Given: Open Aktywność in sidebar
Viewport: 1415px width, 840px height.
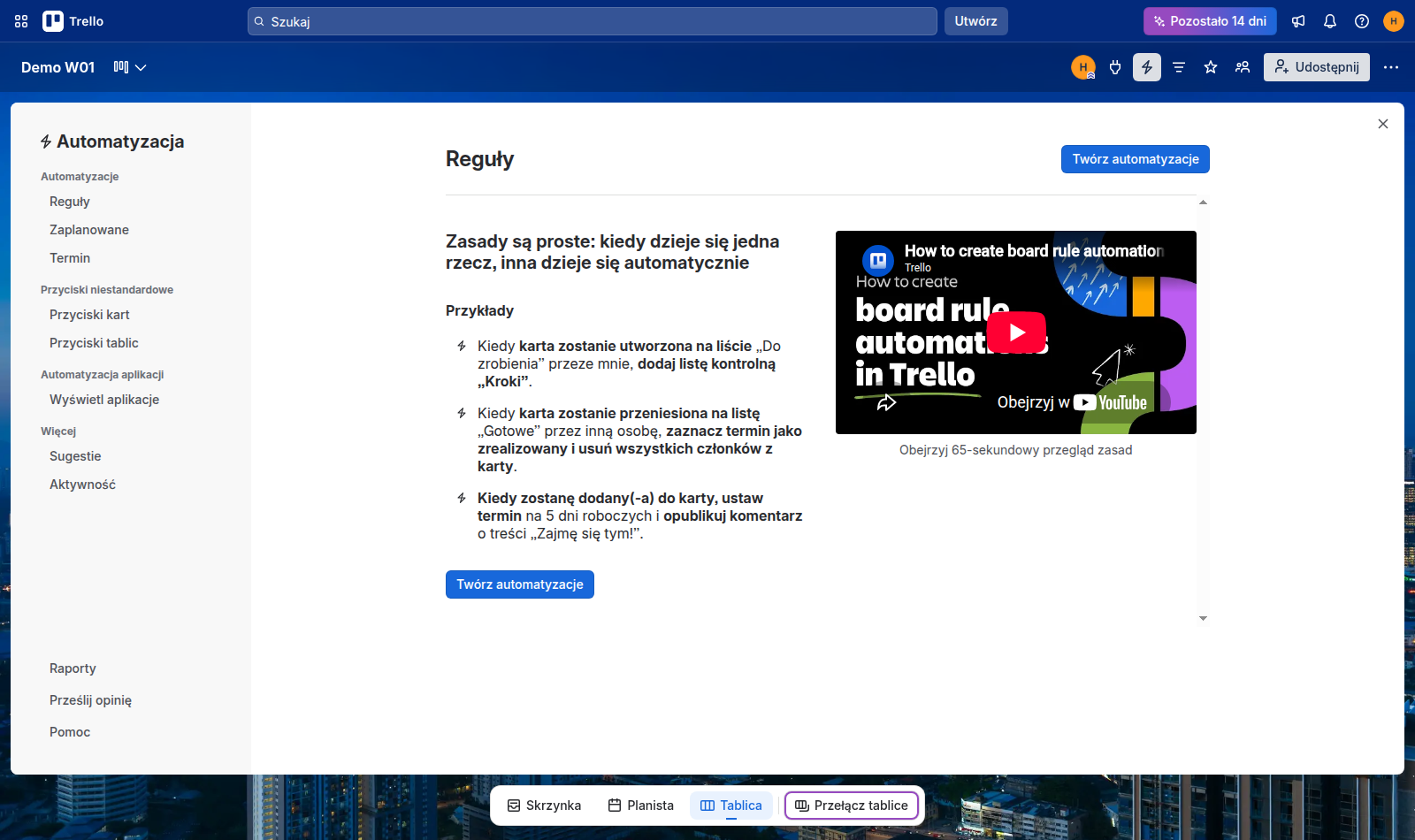Looking at the screenshot, I should (x=82, y=485).
